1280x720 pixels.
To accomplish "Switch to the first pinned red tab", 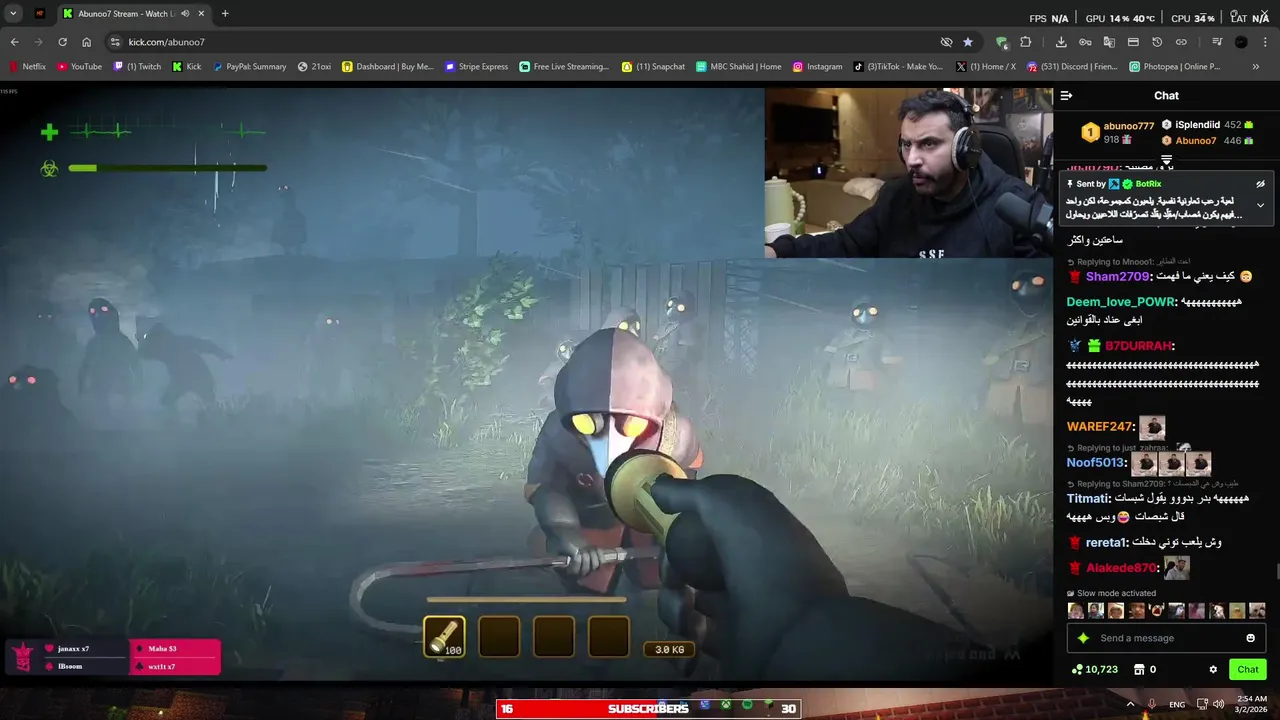I will point(39,14).
